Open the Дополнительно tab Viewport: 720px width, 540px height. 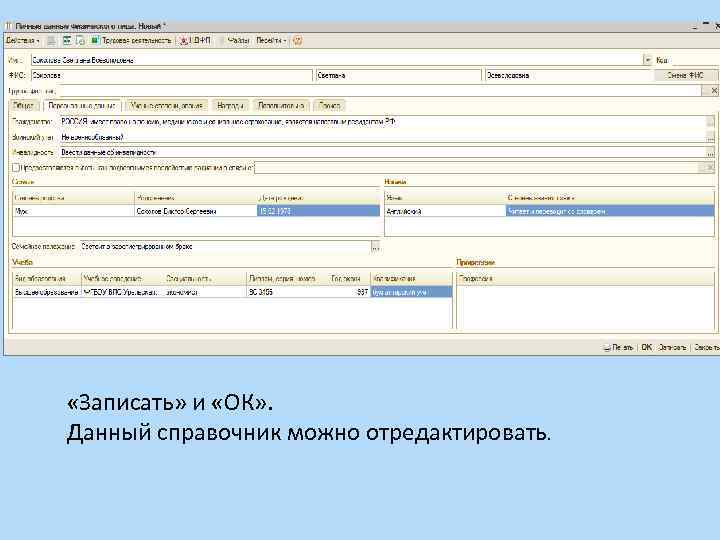click(281, 106)
